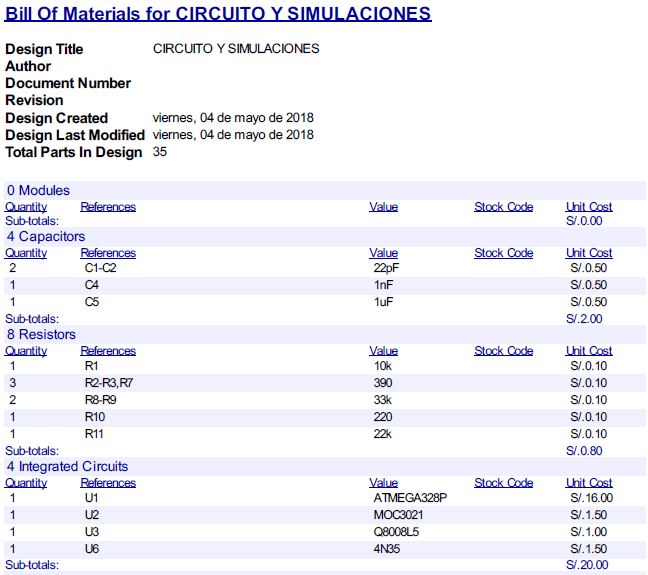The width and height of the screenshot is (648, 575).
Task: Click the S/.16.00 unit cost
Action: 591,498
